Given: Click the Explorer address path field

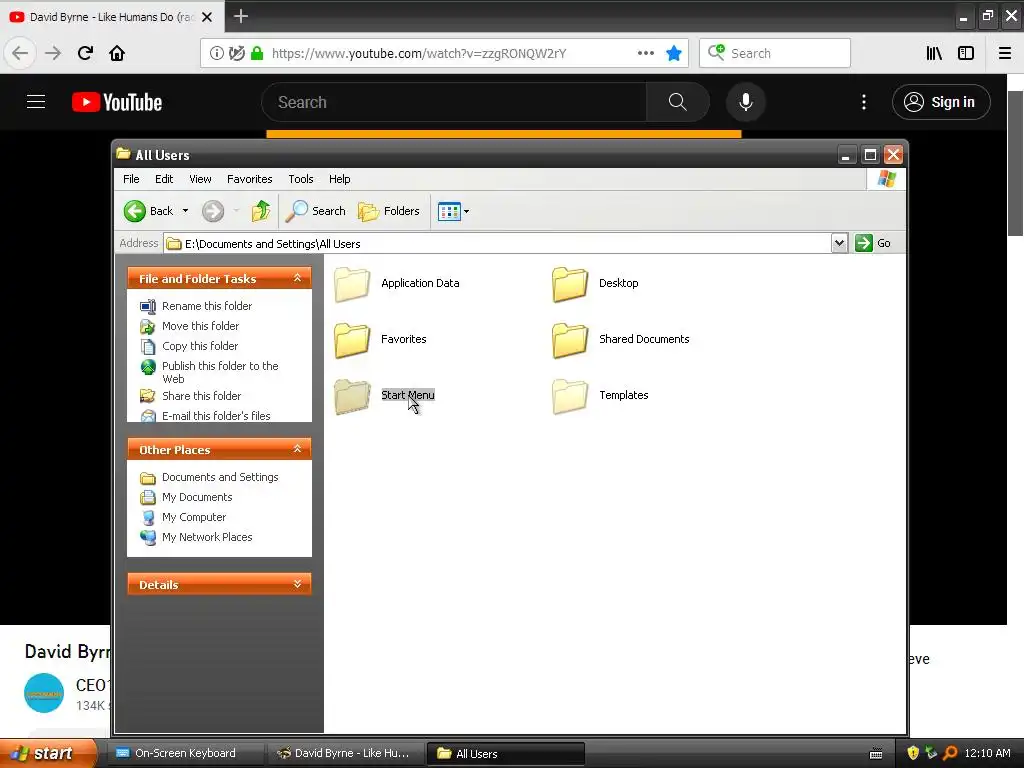Looking at the screenshot, I should point(498,244).
